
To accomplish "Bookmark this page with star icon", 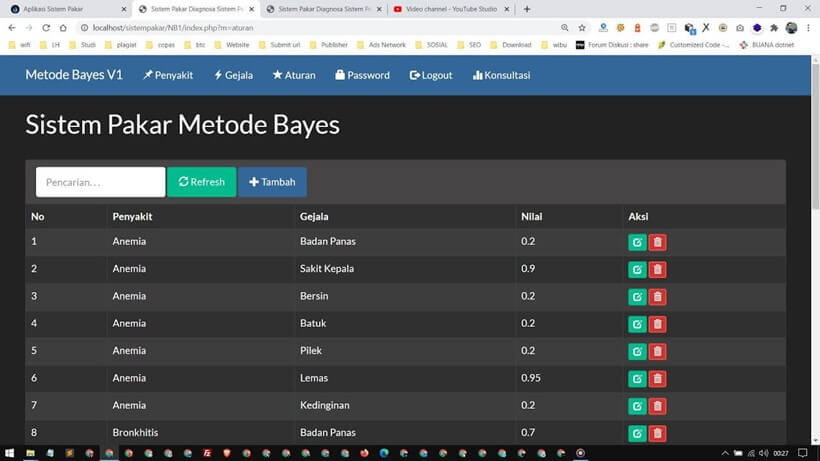I will [x=582, y=28].
